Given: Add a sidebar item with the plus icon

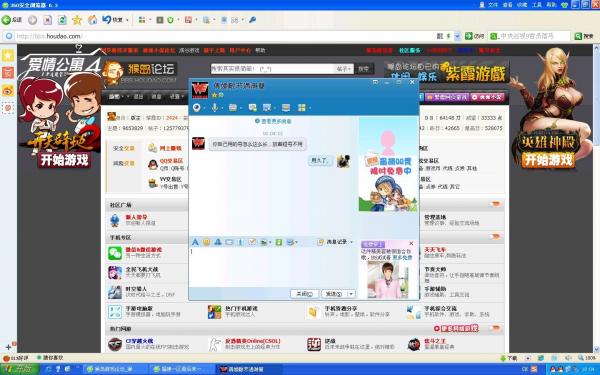Looking at the screenshot, I should [x=8, y=347].
